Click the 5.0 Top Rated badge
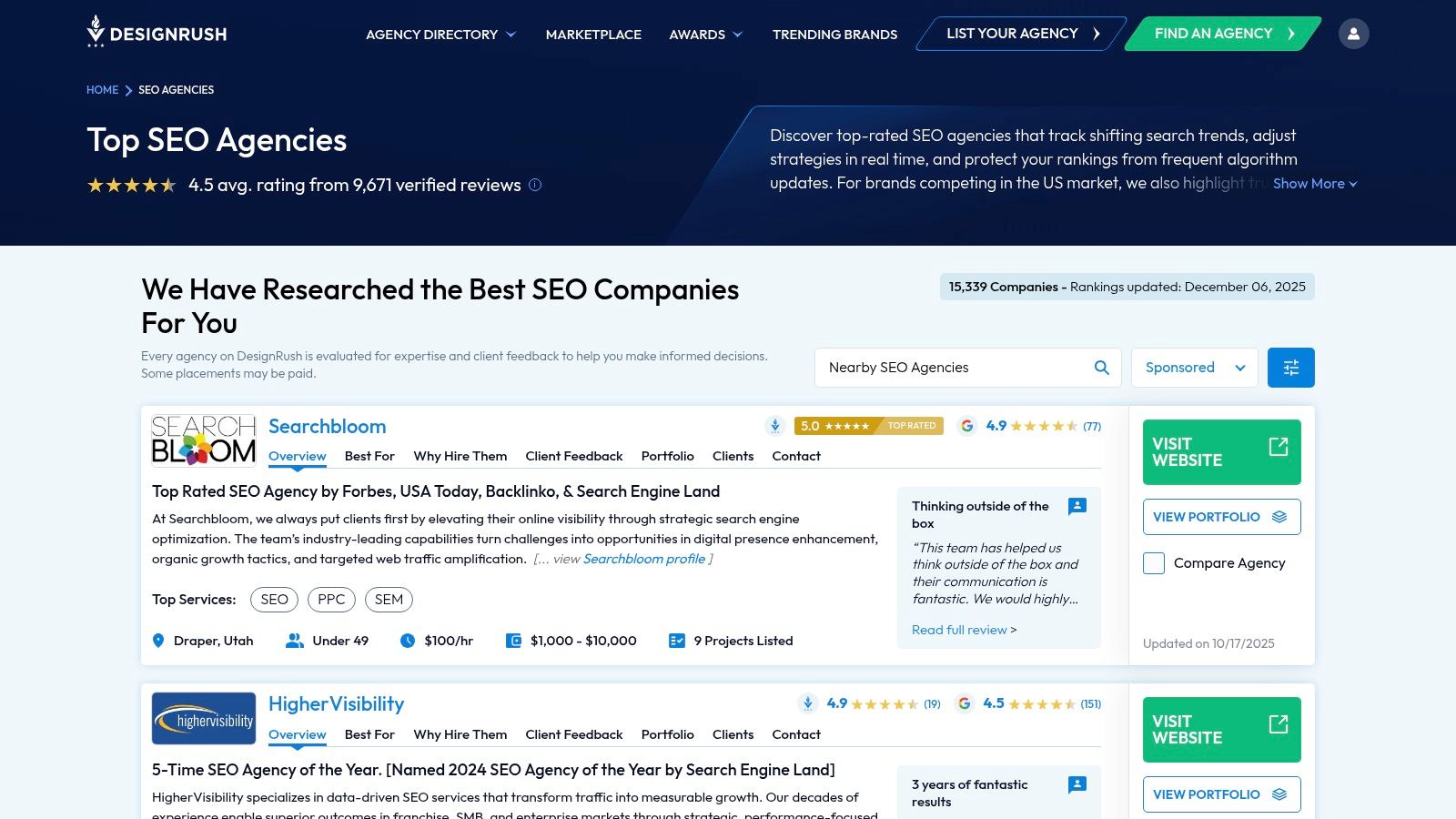The image size is (1456, 819). [869, 426]
